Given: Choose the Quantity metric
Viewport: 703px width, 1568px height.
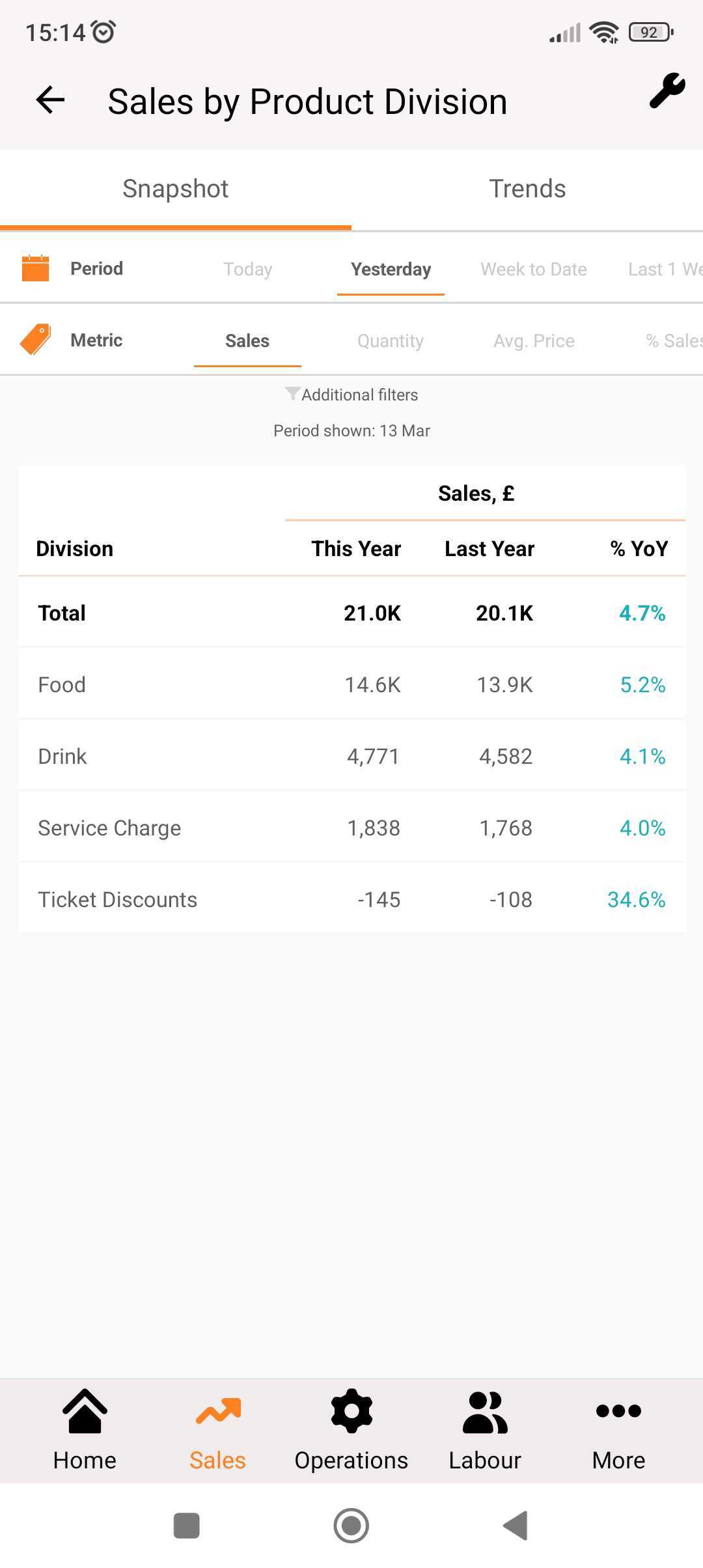Looking at the screenshot, I should coord(391,341).
